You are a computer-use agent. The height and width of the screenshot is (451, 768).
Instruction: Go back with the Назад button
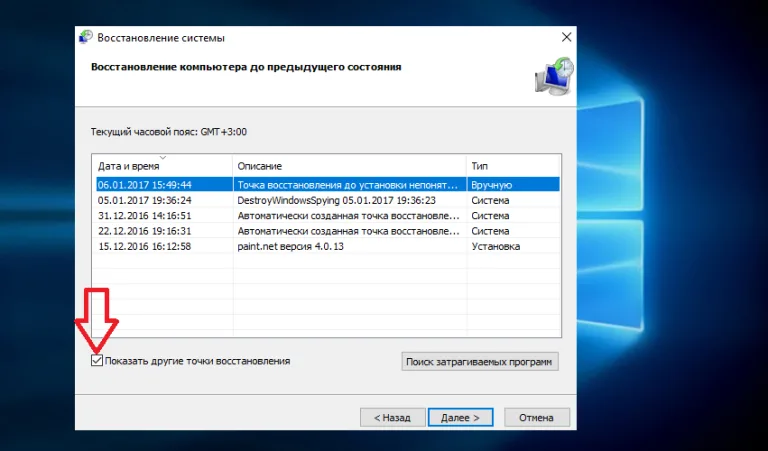[x=392, y=418]
